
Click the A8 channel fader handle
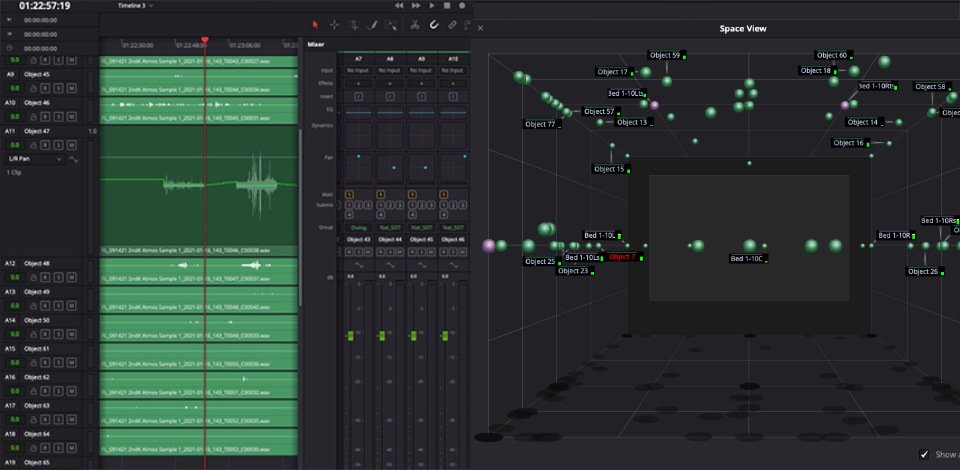coord(382,335)
